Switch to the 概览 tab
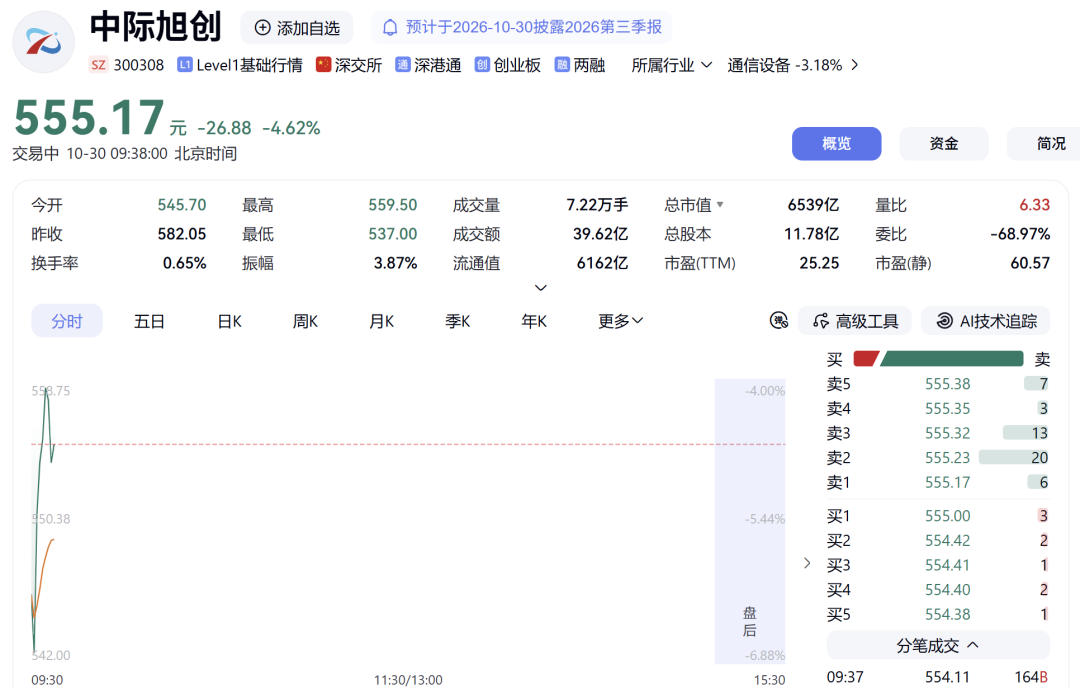 click(836, 143)
